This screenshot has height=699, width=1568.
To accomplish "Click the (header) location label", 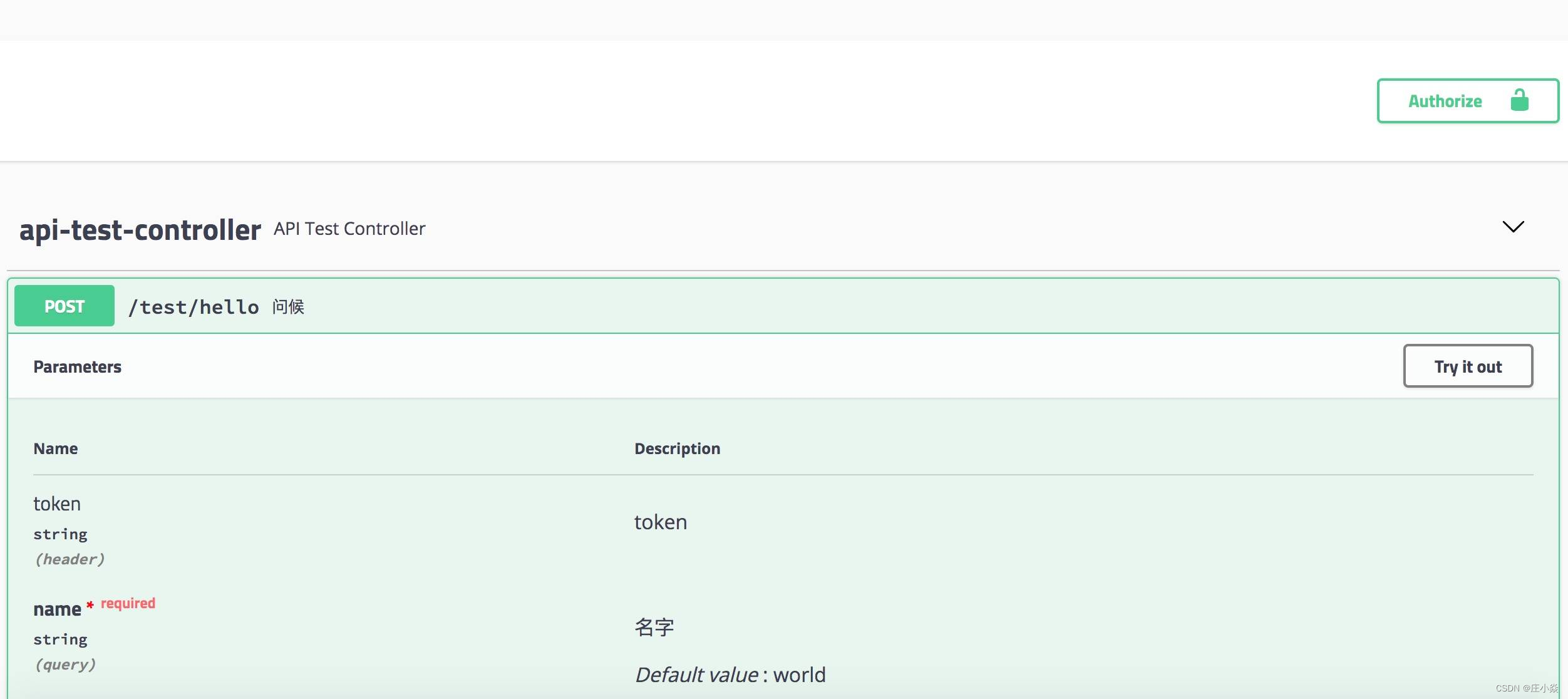I will (70, 559).
